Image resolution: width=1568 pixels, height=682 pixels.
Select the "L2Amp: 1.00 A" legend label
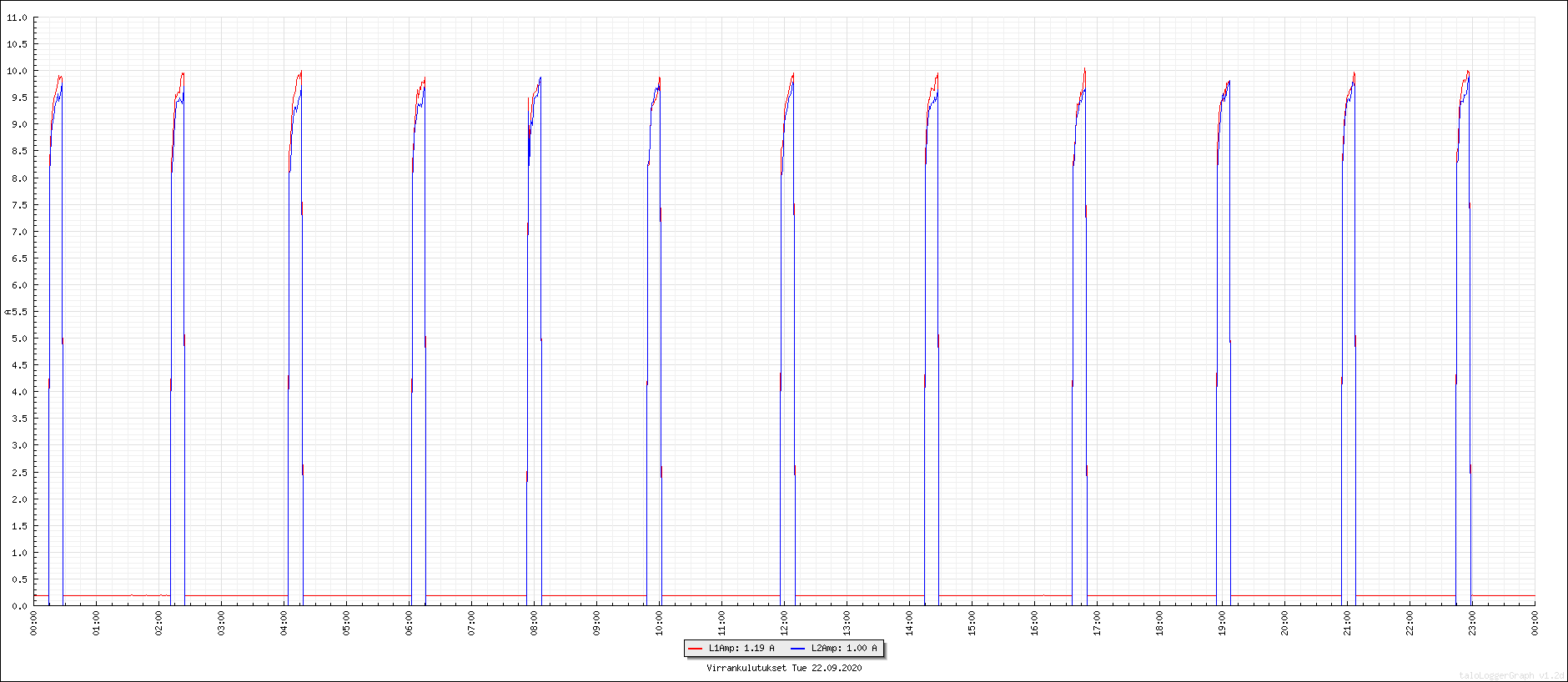[844, 649]
